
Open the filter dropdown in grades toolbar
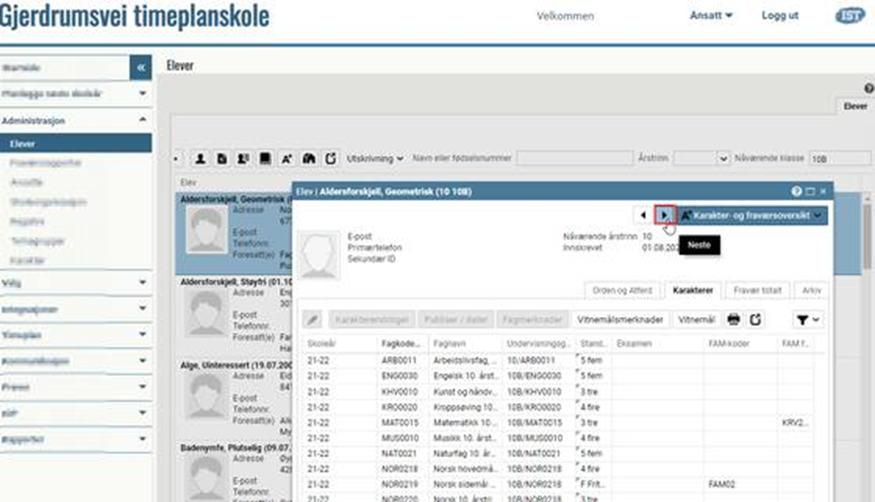(x=808, y=319)
